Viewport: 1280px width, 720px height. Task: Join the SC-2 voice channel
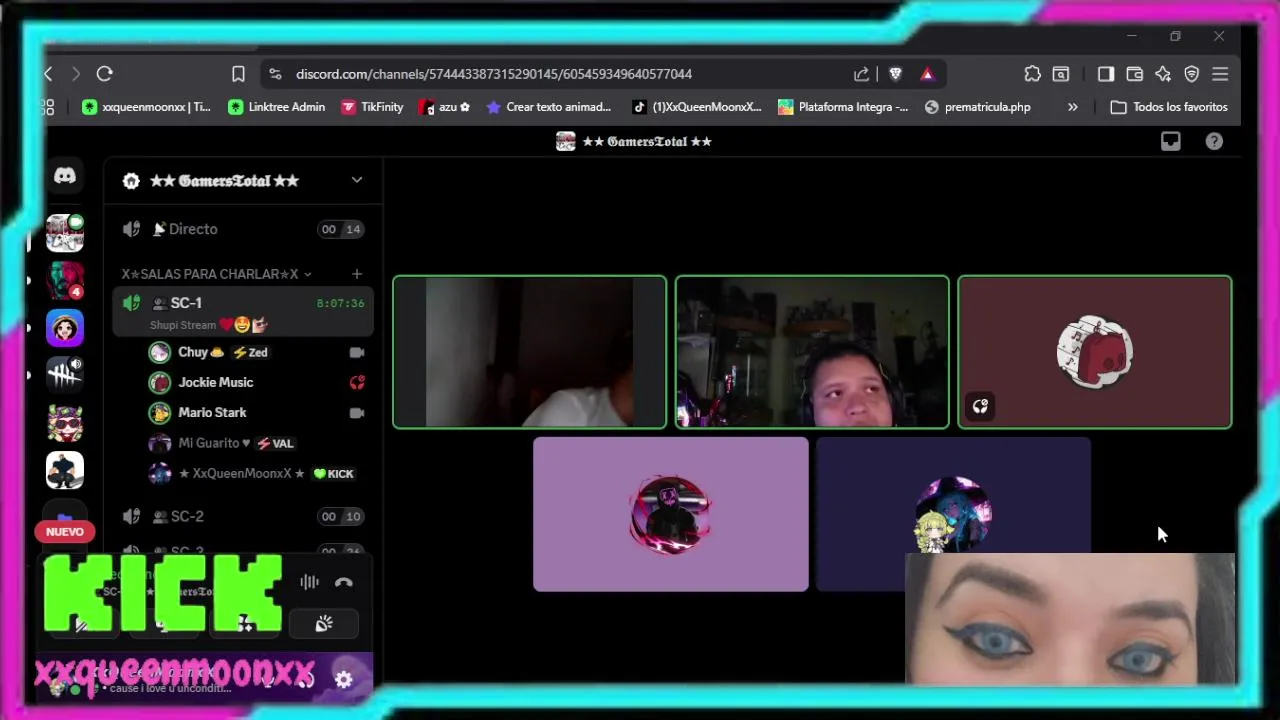point(242,516)
